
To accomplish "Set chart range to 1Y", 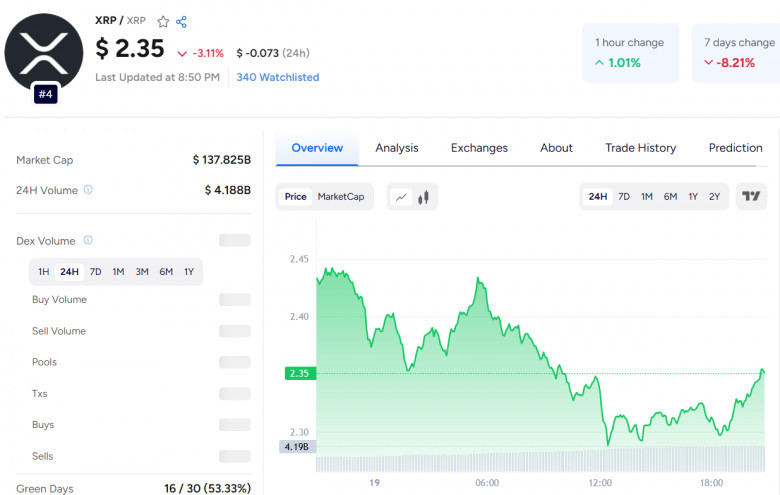I will 693,197.
